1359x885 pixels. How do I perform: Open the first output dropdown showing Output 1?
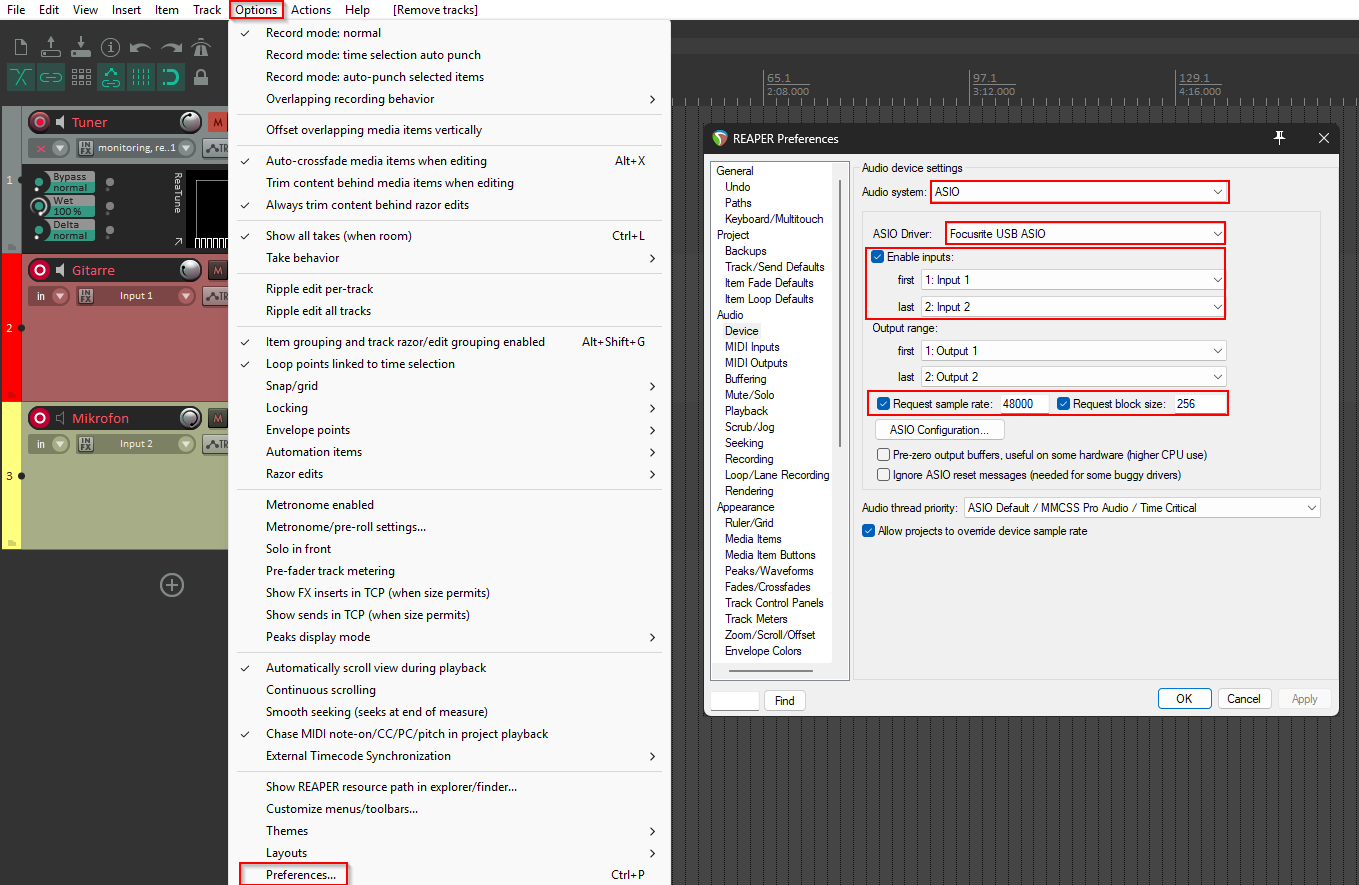coord(1073,351)
